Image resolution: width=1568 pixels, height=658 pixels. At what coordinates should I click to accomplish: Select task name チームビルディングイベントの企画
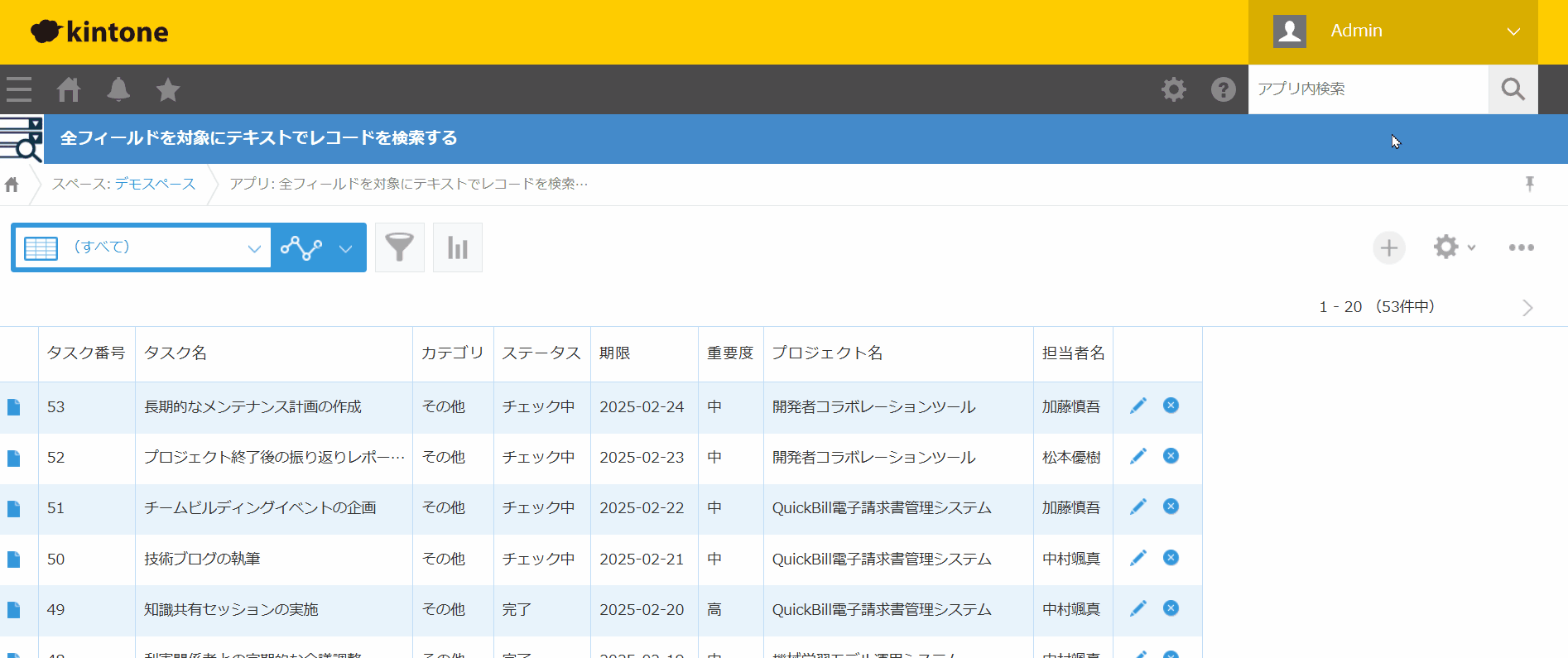(260, 508)
